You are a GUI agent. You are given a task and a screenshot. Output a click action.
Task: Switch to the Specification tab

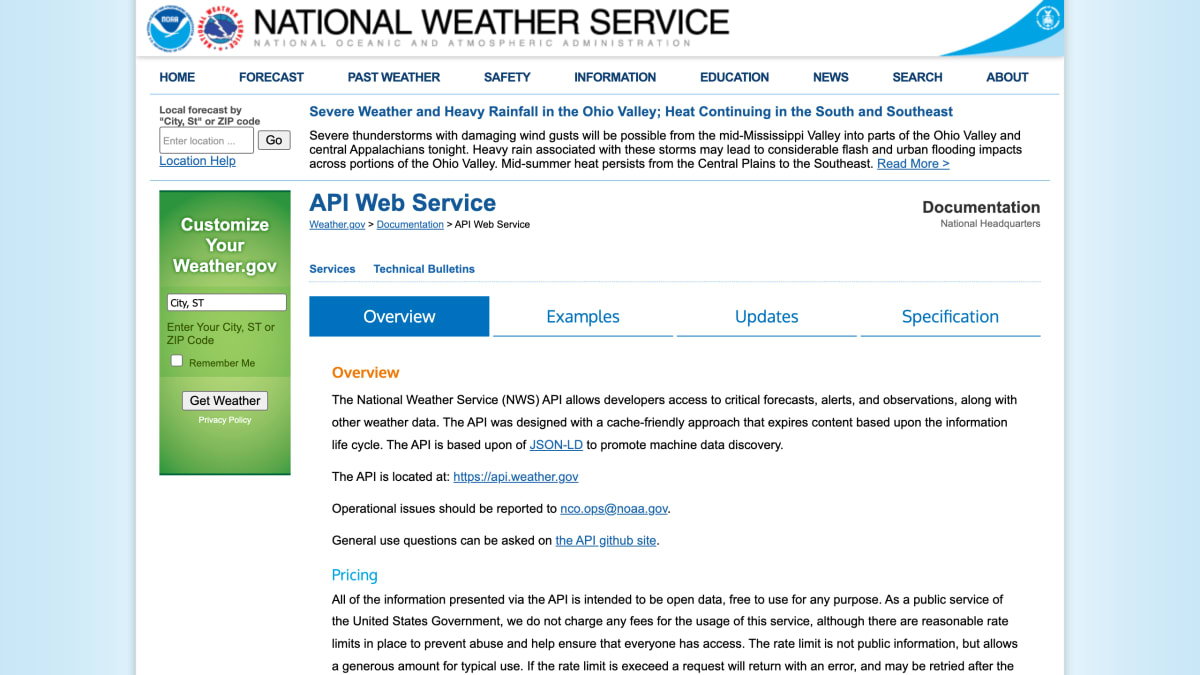point(950,316)
